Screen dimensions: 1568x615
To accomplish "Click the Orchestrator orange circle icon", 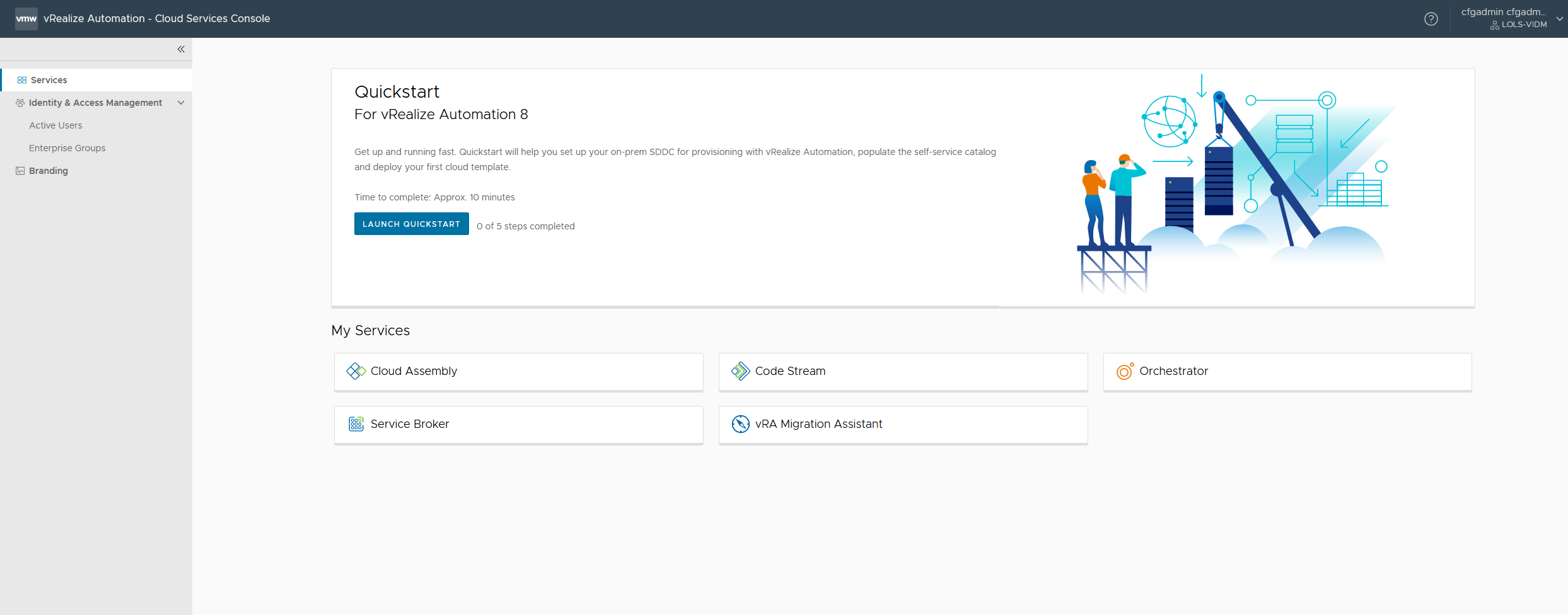I will [1125, 371].
